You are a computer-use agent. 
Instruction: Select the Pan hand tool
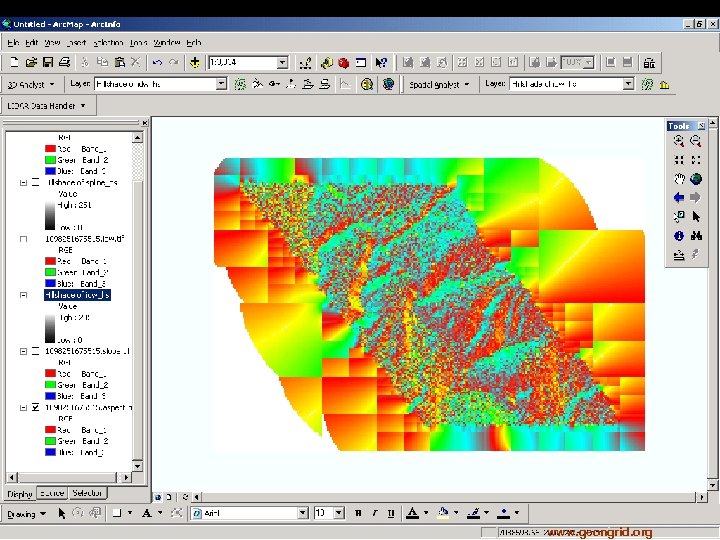tap(679, 179)
